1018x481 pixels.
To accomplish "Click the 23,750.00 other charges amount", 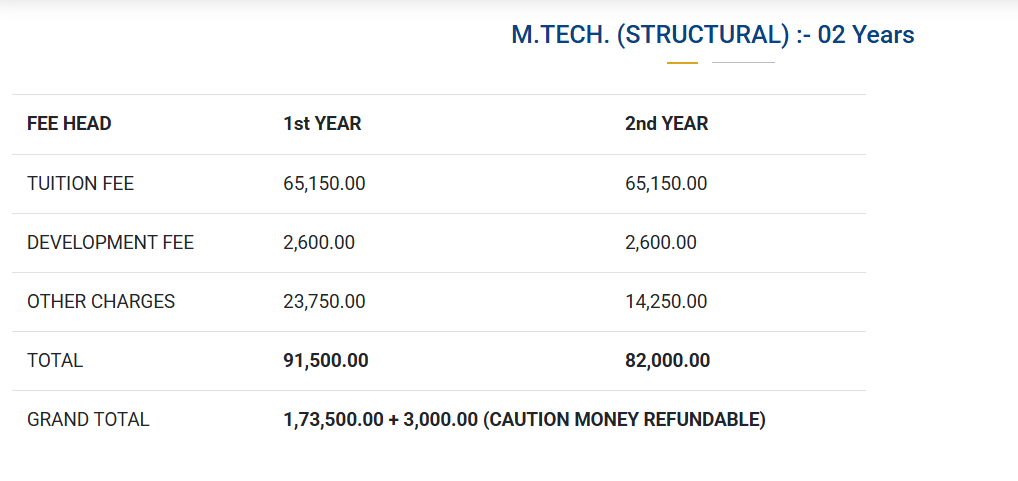I will [324, 302].
